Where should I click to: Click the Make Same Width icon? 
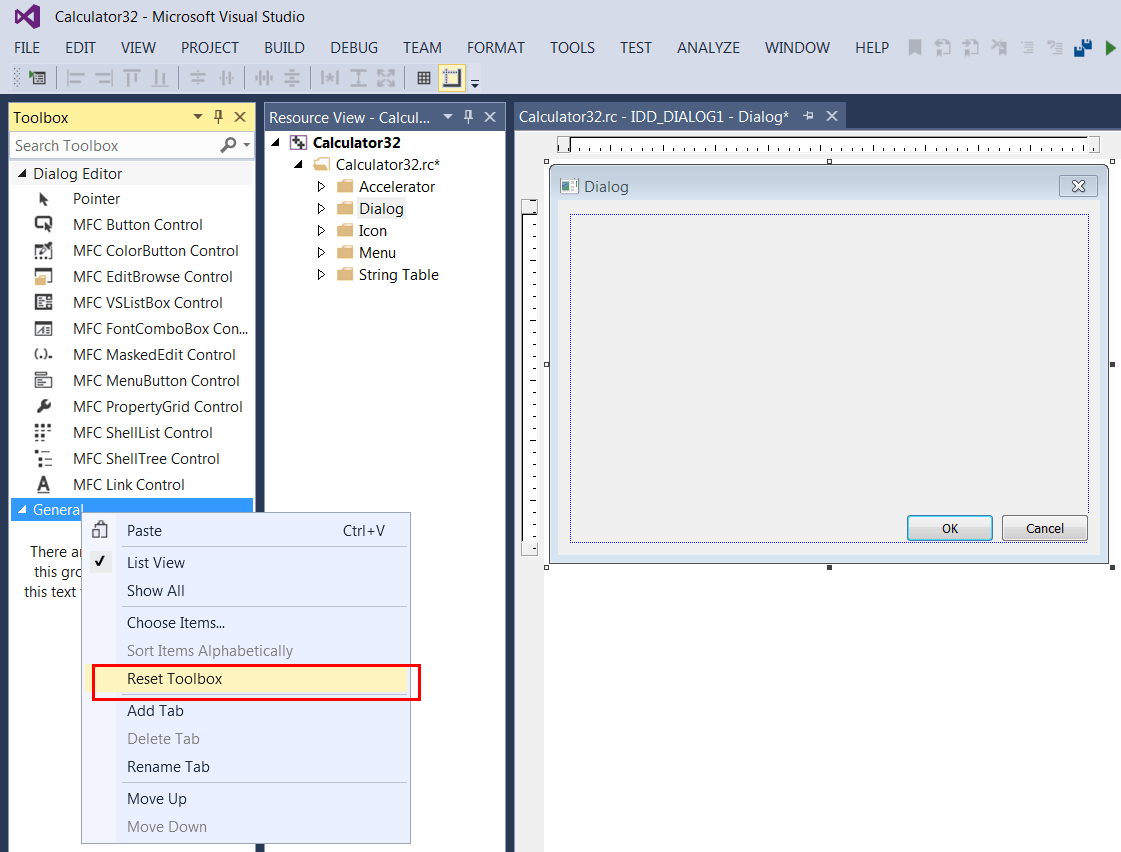[330, 78]
